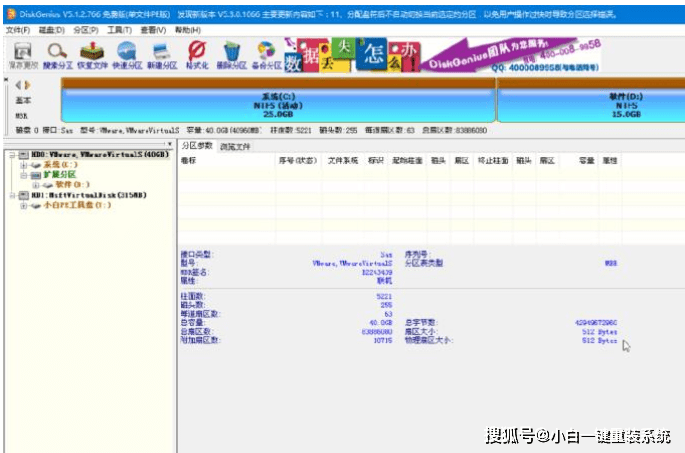Open the 文件(F) menu
Screen dimensions: 685x453
(x=18, y=30)
